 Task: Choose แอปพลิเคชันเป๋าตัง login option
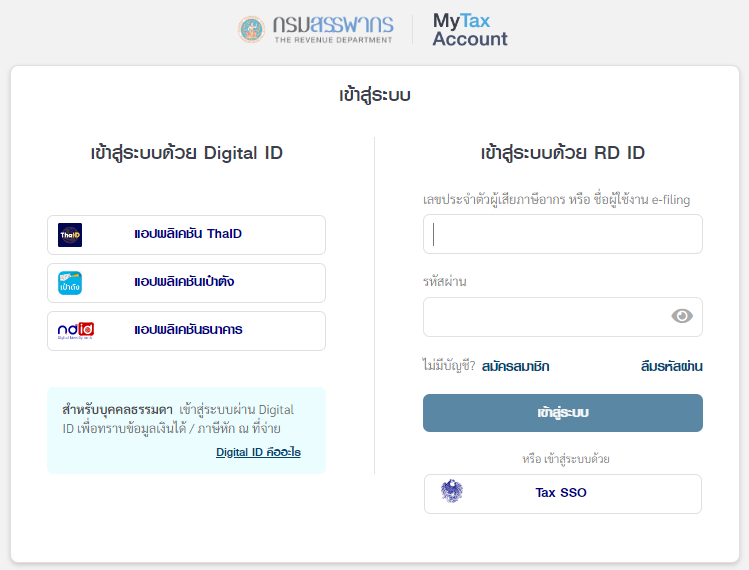(x=186, y=283)
